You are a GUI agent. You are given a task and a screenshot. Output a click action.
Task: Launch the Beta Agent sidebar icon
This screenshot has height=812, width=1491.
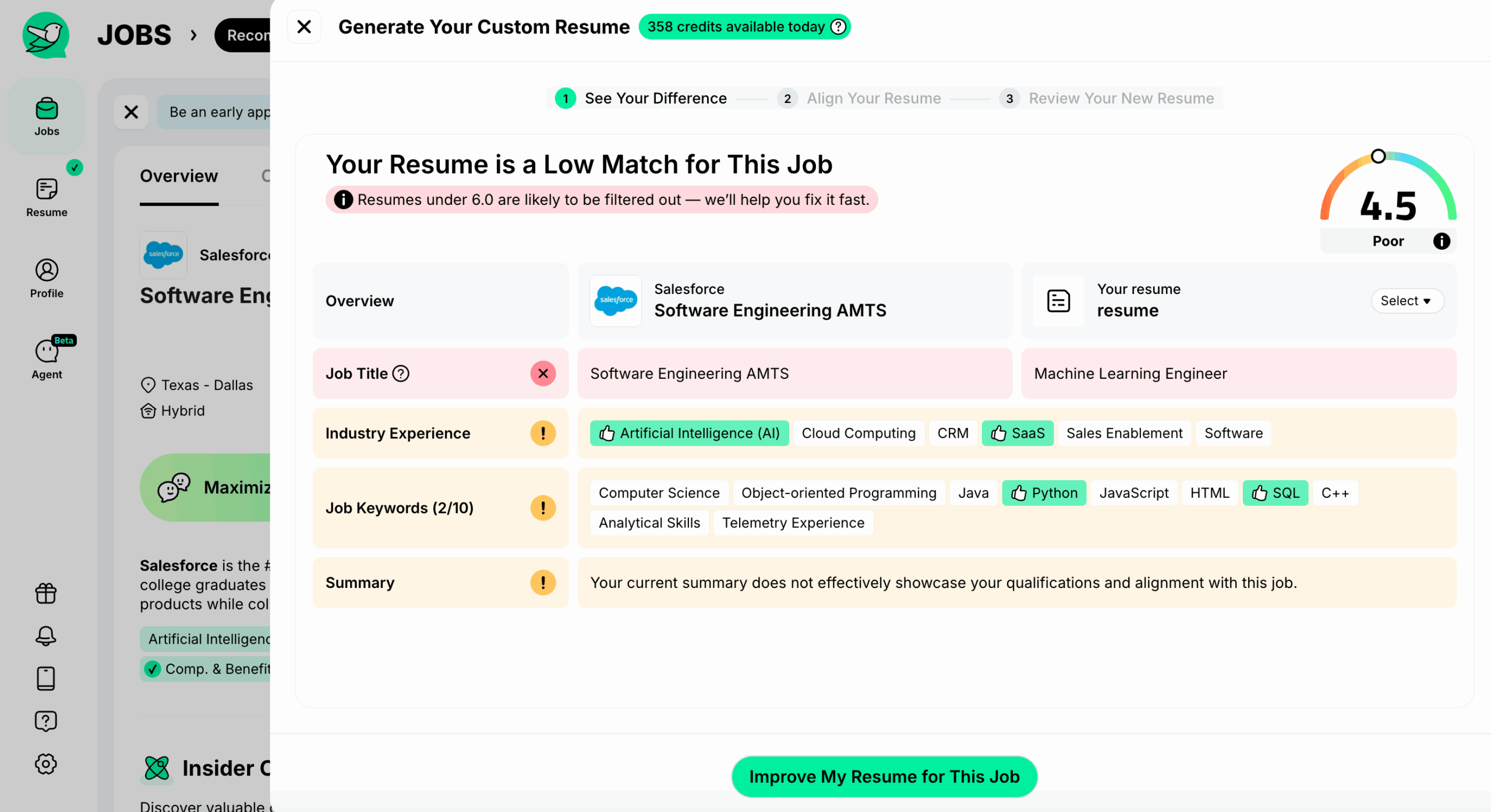tap(47, 359)
